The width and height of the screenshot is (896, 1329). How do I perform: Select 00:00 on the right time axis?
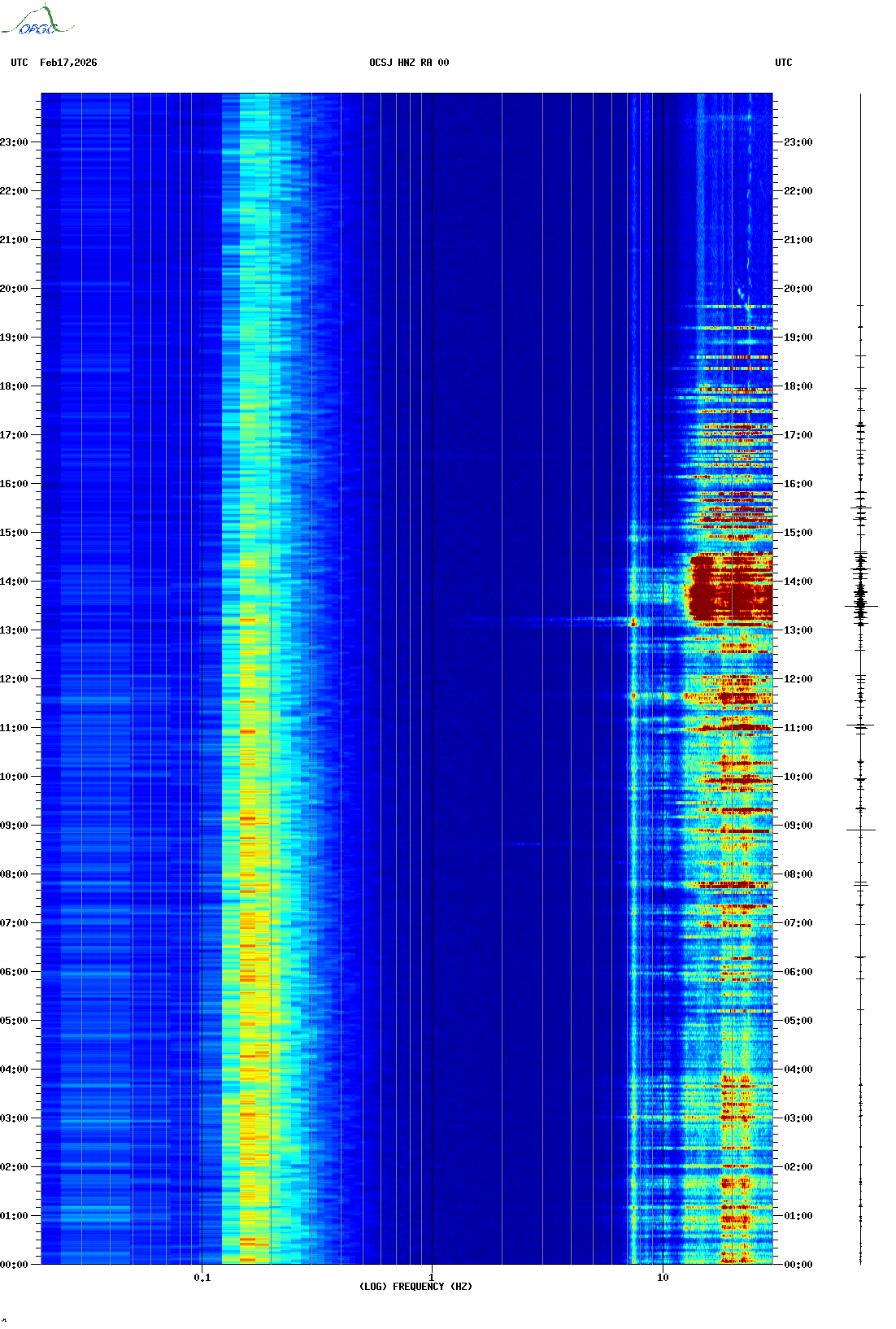click(798, 1265)
